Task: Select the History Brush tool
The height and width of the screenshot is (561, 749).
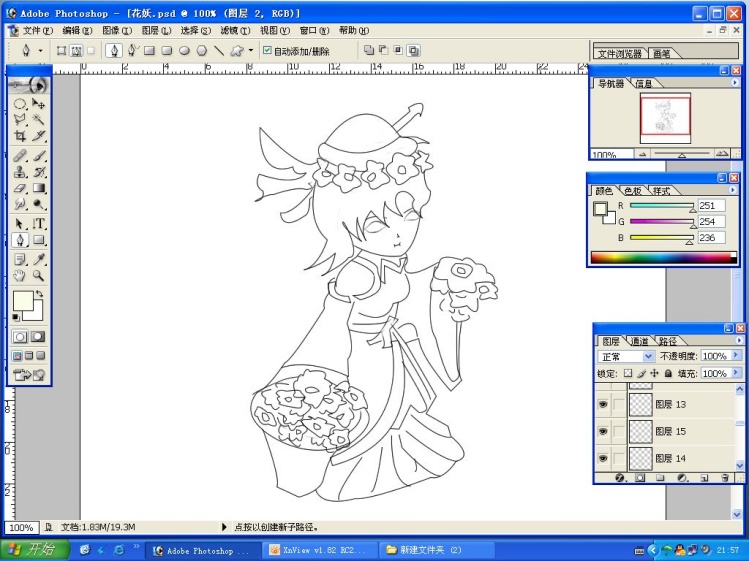Action: (x=39, y=172)
